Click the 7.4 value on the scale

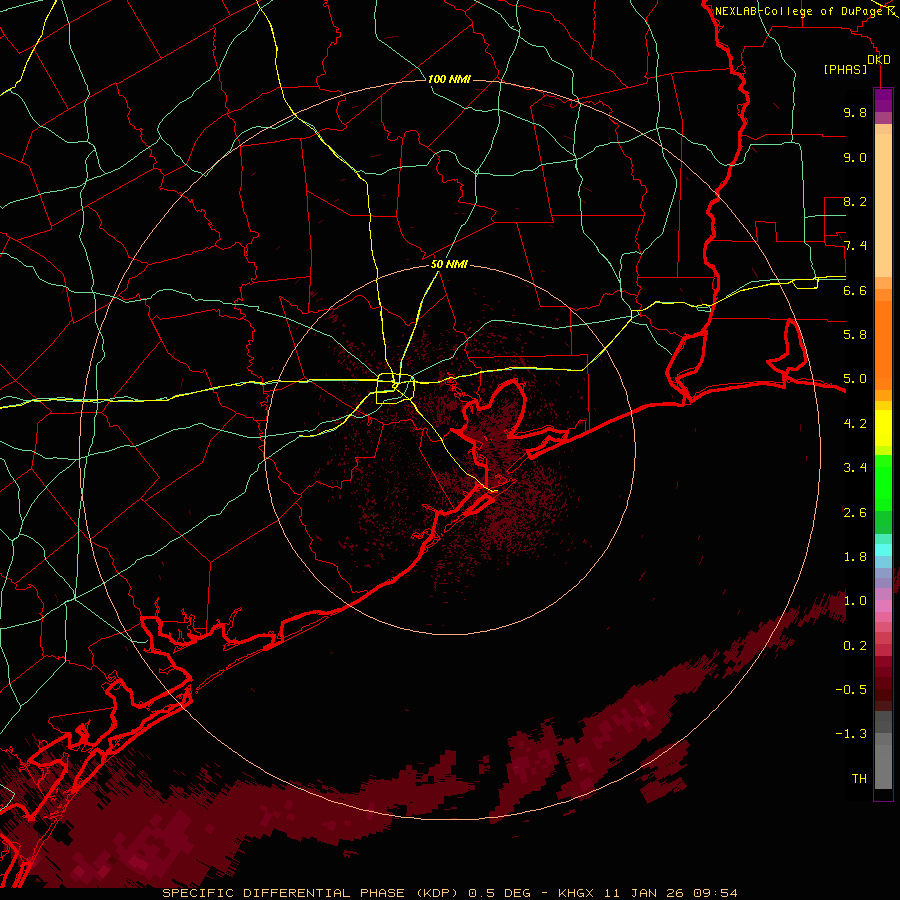(855, 246)
